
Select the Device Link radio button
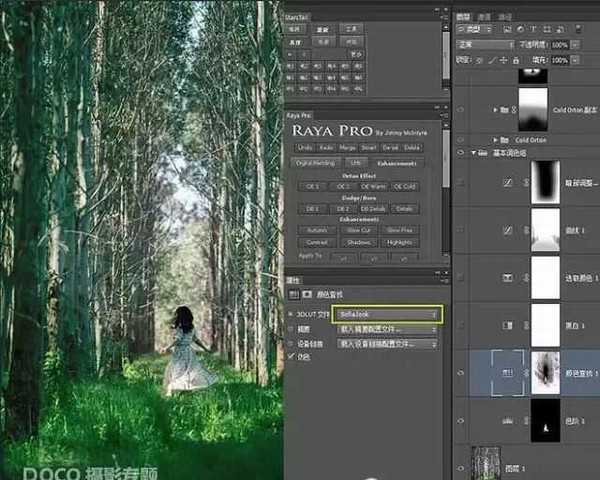[292, 343]
